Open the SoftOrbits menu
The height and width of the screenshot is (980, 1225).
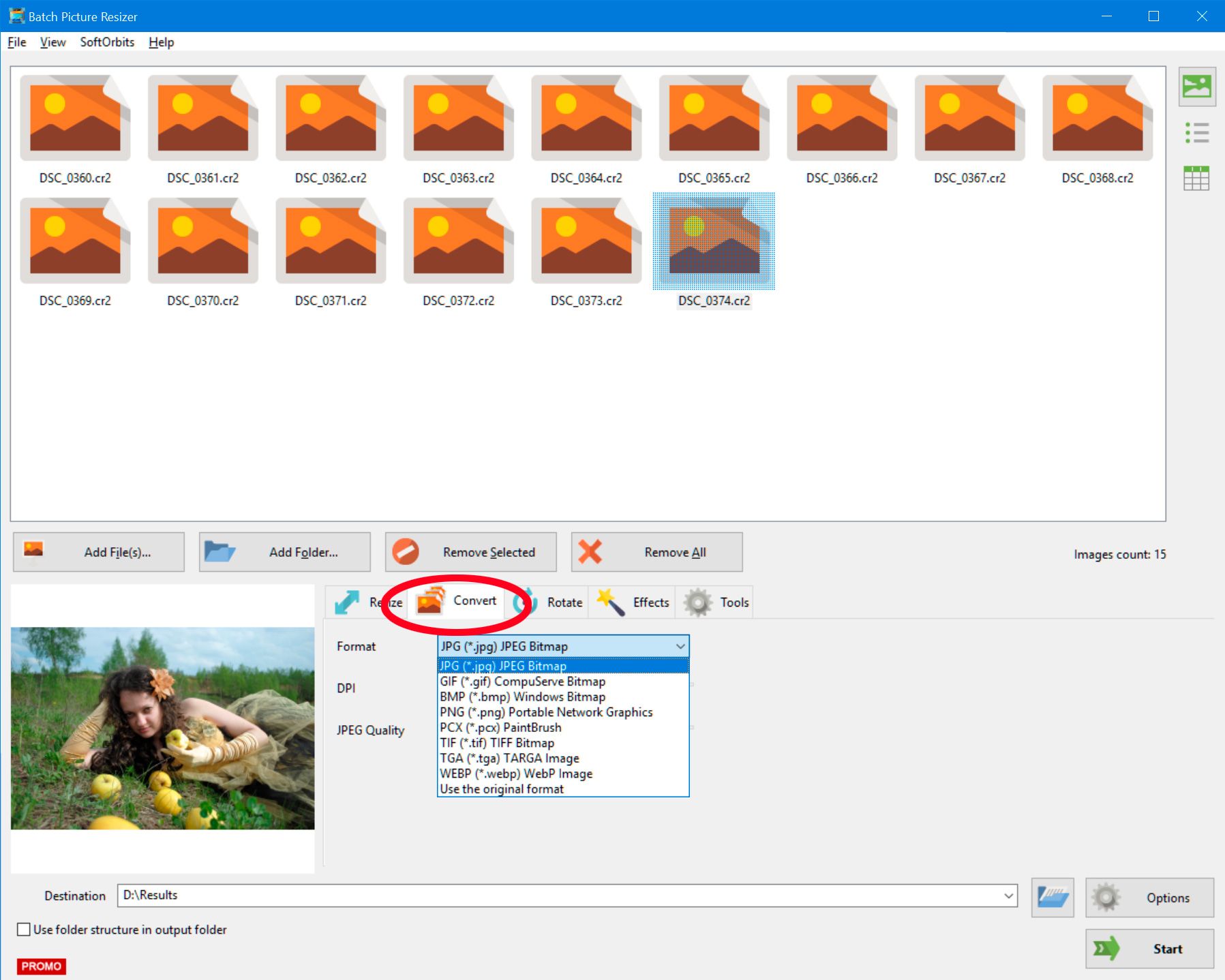(107, 42)
